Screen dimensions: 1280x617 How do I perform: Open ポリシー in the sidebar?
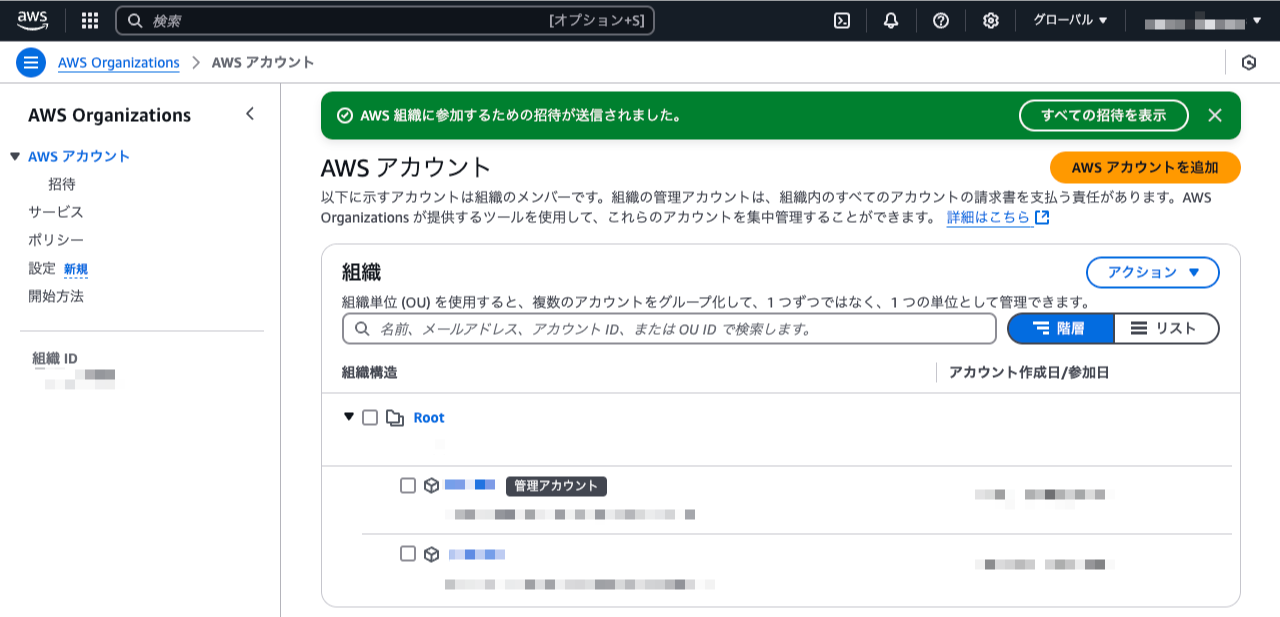point(56,240)
